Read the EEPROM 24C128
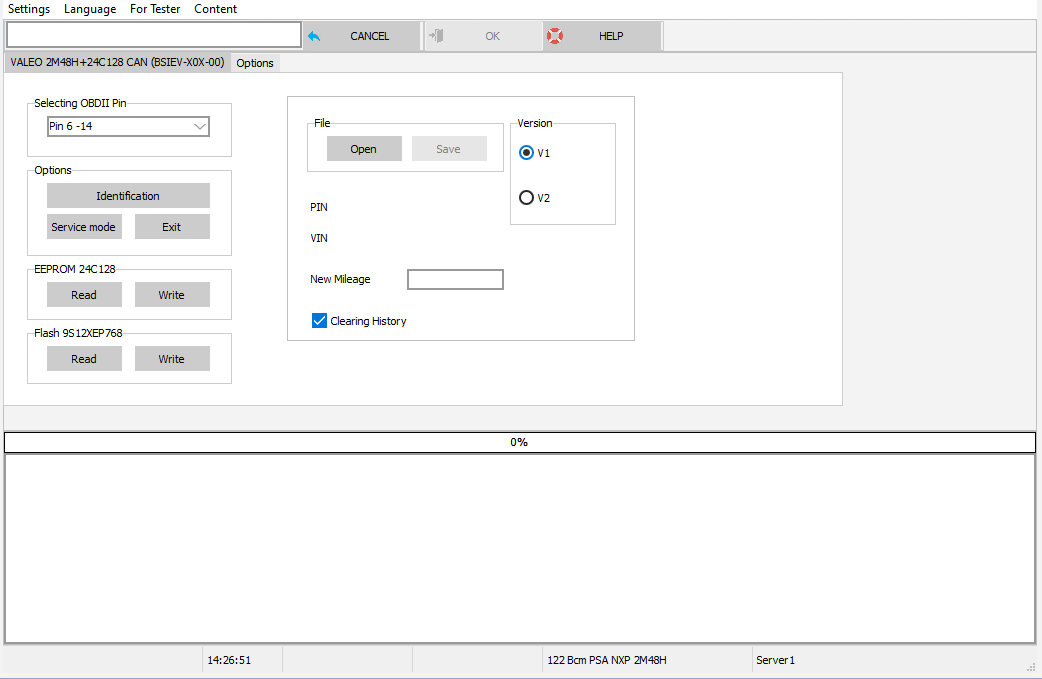Screen dimensions: 1042x679 [84, 295]
